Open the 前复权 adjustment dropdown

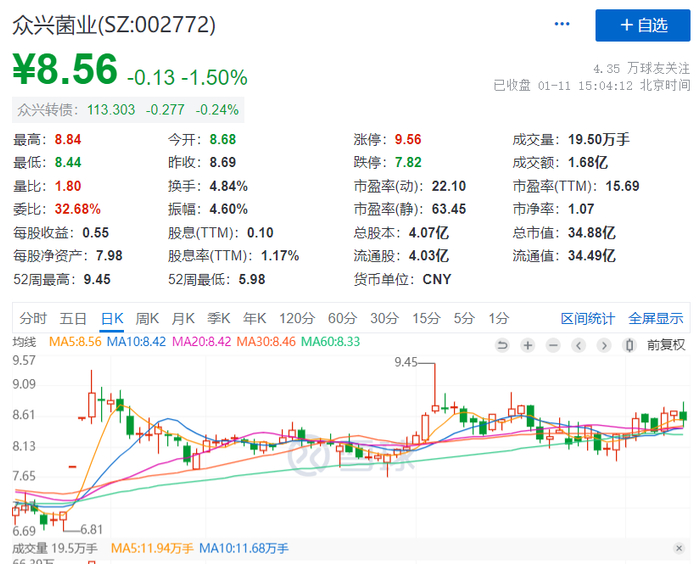click(665, 345)
